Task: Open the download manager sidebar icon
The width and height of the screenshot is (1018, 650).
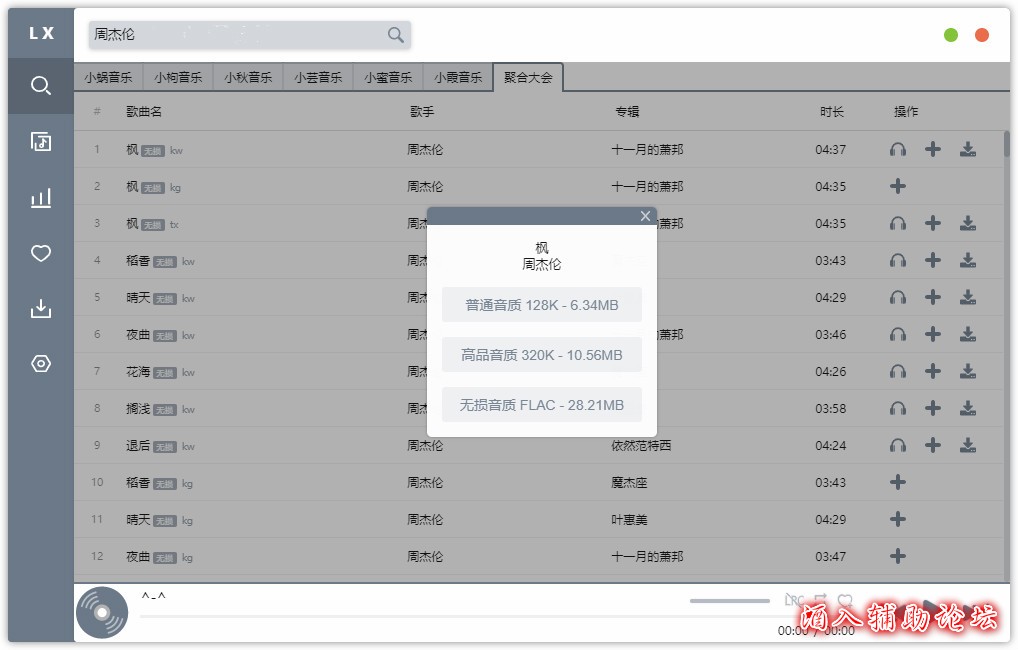Action: coord(40,309)
